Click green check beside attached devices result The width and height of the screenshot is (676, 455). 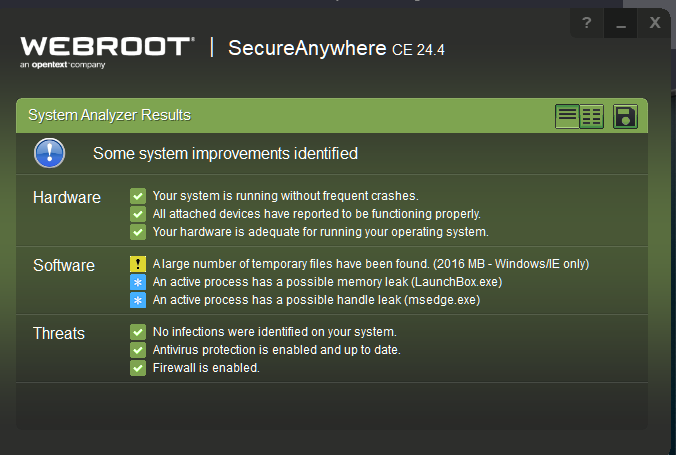tap(138, 214)
